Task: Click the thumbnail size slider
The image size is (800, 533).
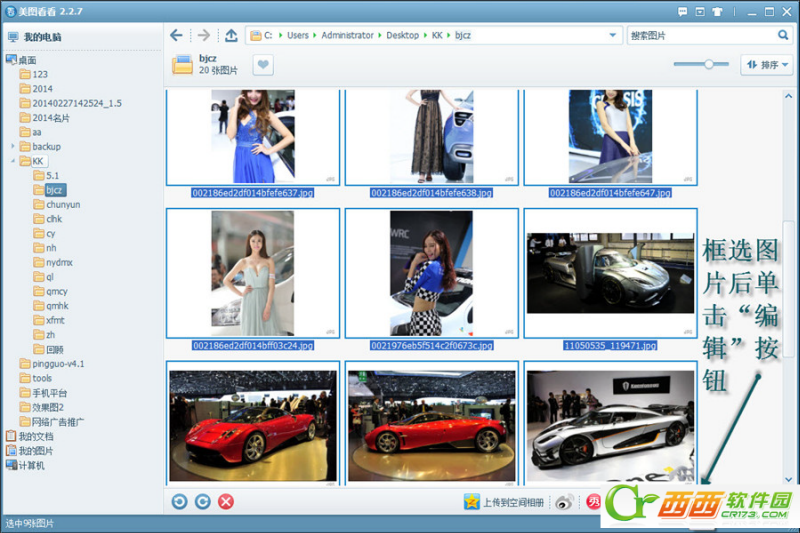Action: [708, 64]
